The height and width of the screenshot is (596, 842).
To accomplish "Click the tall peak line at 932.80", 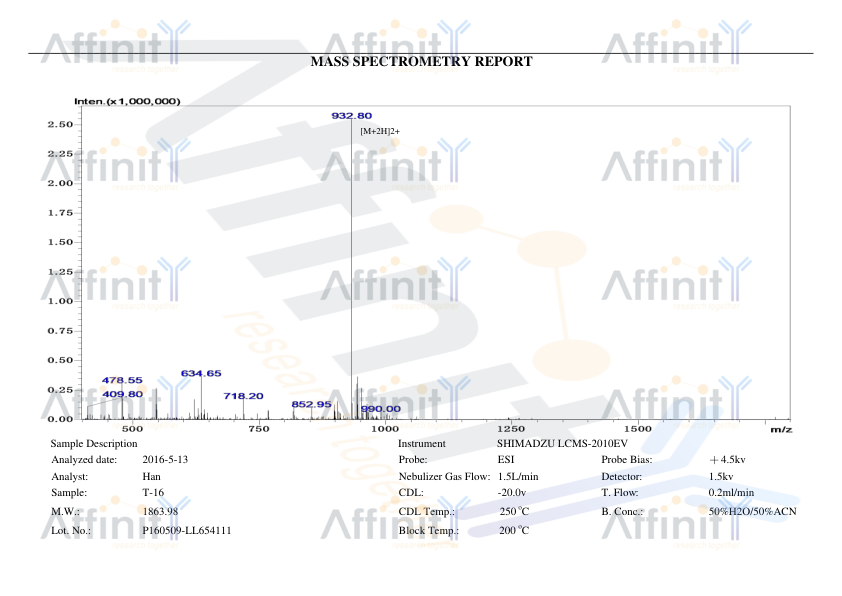I will [x=352, y=268].
